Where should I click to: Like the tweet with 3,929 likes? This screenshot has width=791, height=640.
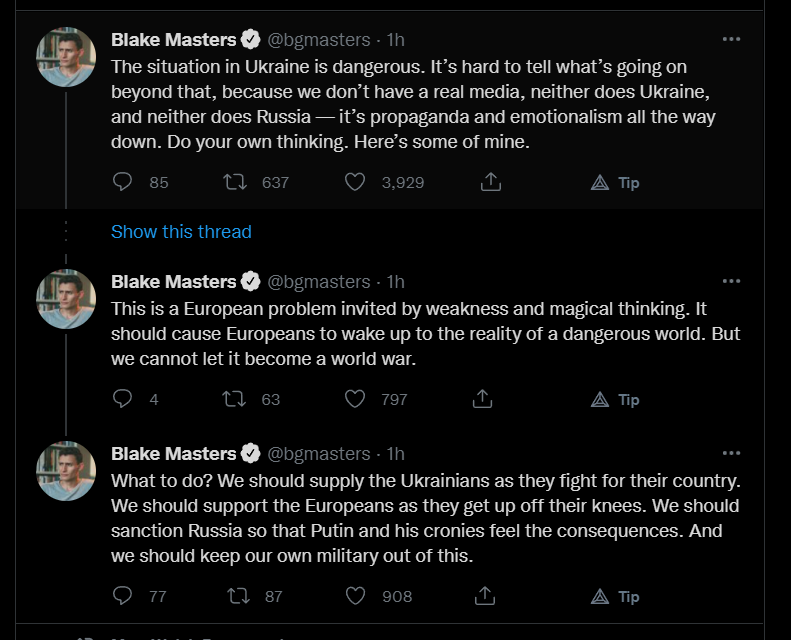[355, 182]
